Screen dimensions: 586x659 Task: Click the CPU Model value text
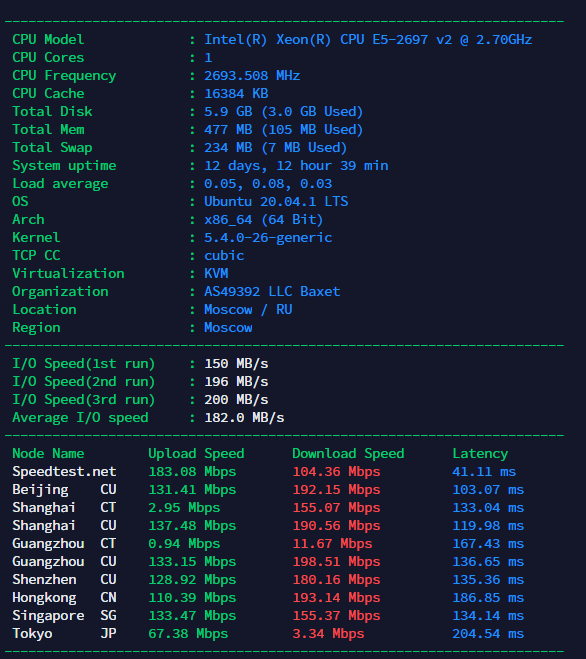[368, 40]
